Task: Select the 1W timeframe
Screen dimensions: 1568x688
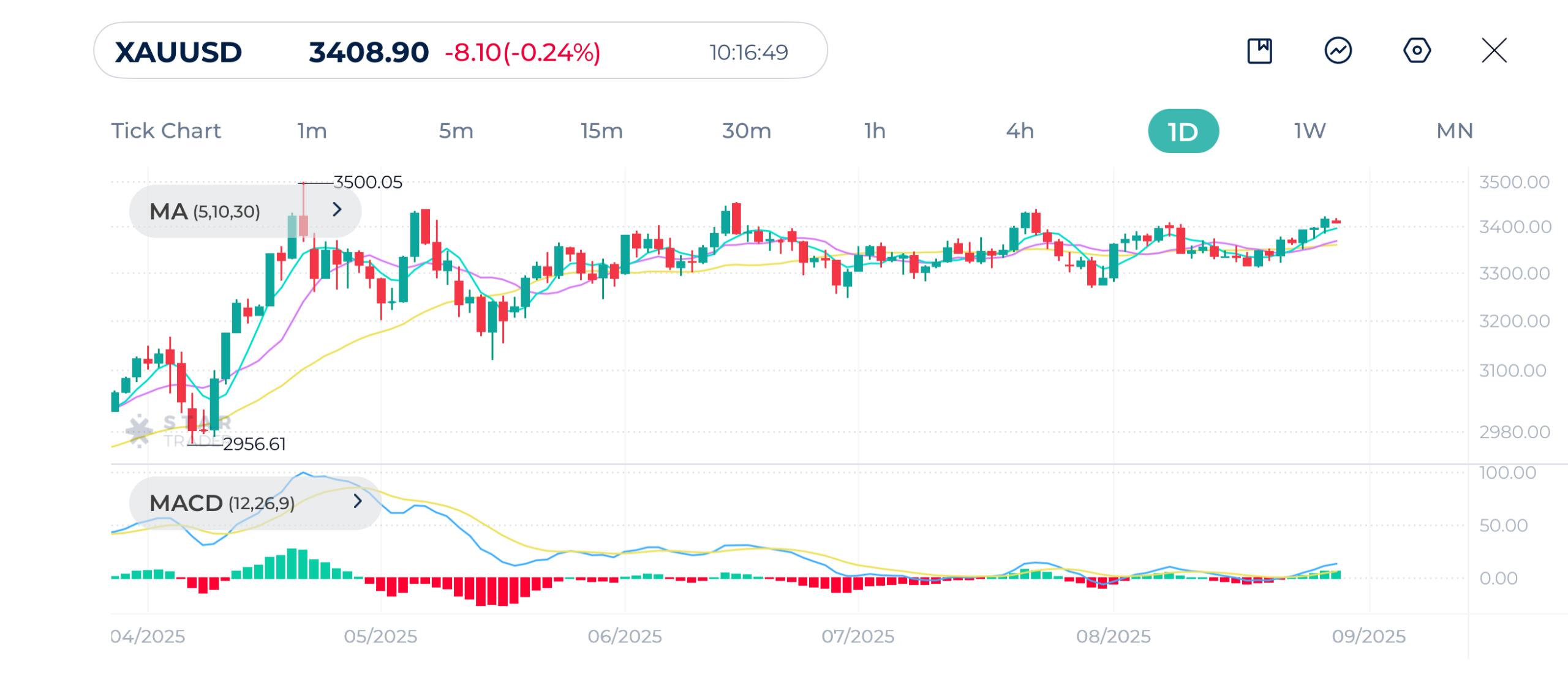Action: (x=1310, y=131)
